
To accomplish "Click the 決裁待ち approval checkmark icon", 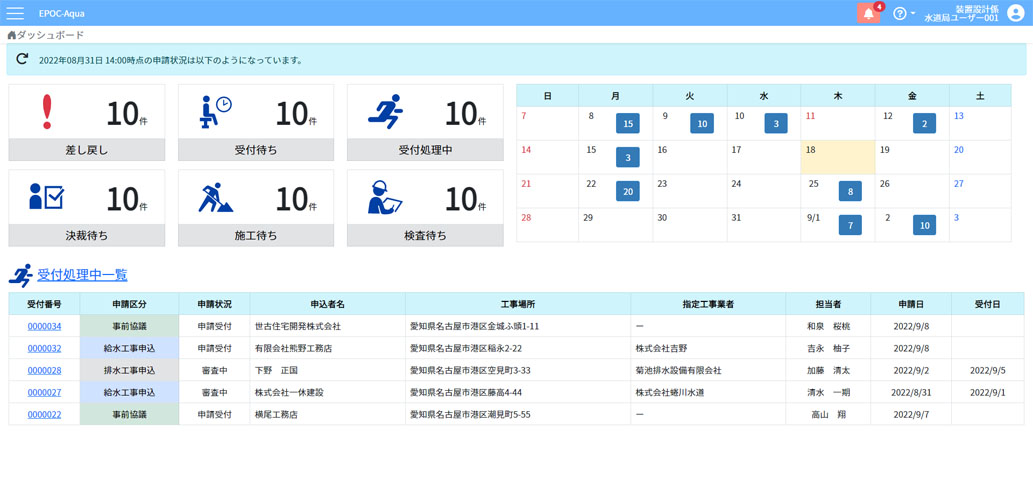I will 46,197.
